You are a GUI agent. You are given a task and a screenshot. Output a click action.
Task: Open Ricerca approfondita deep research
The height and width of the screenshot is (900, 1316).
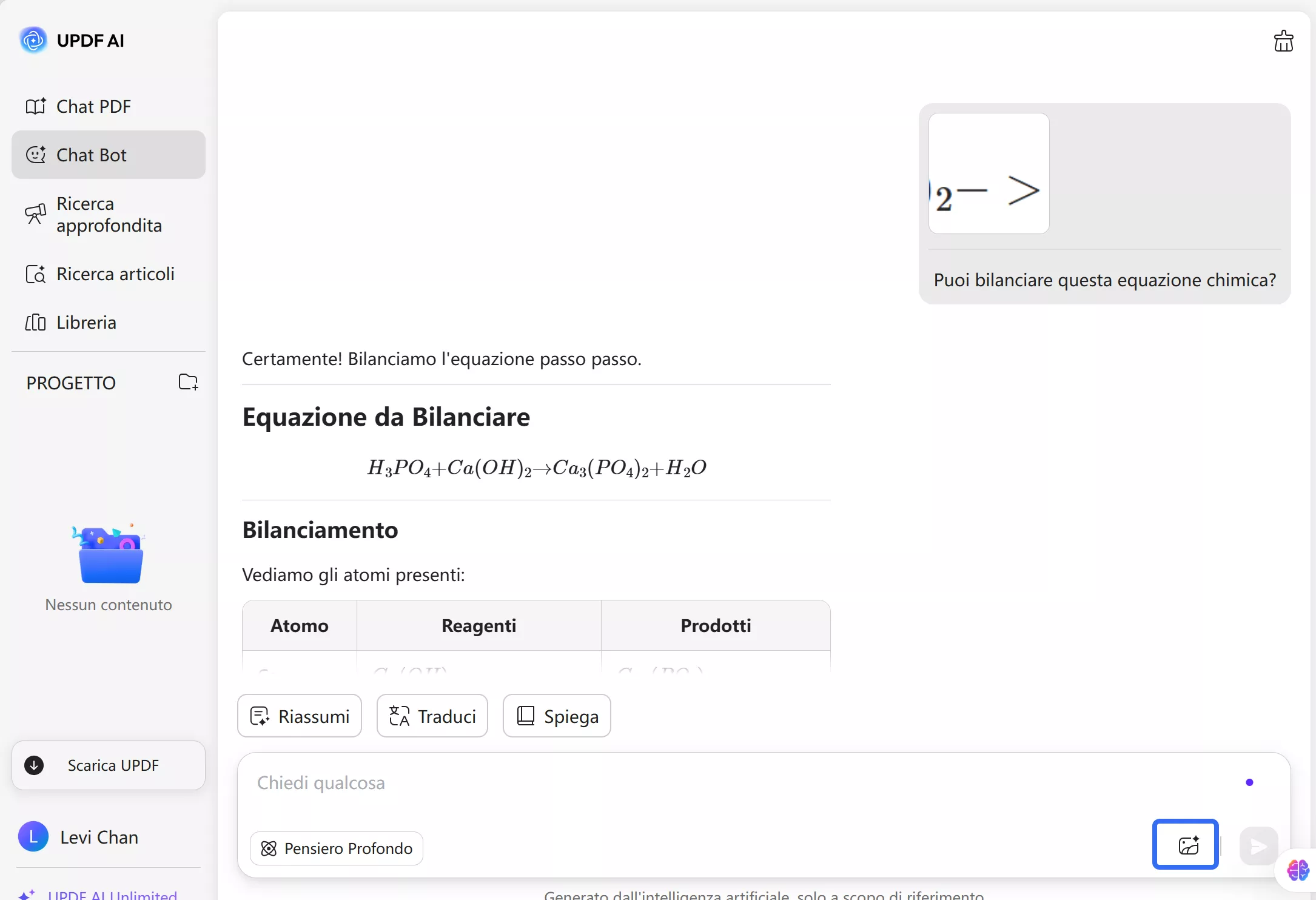(108, 215)
